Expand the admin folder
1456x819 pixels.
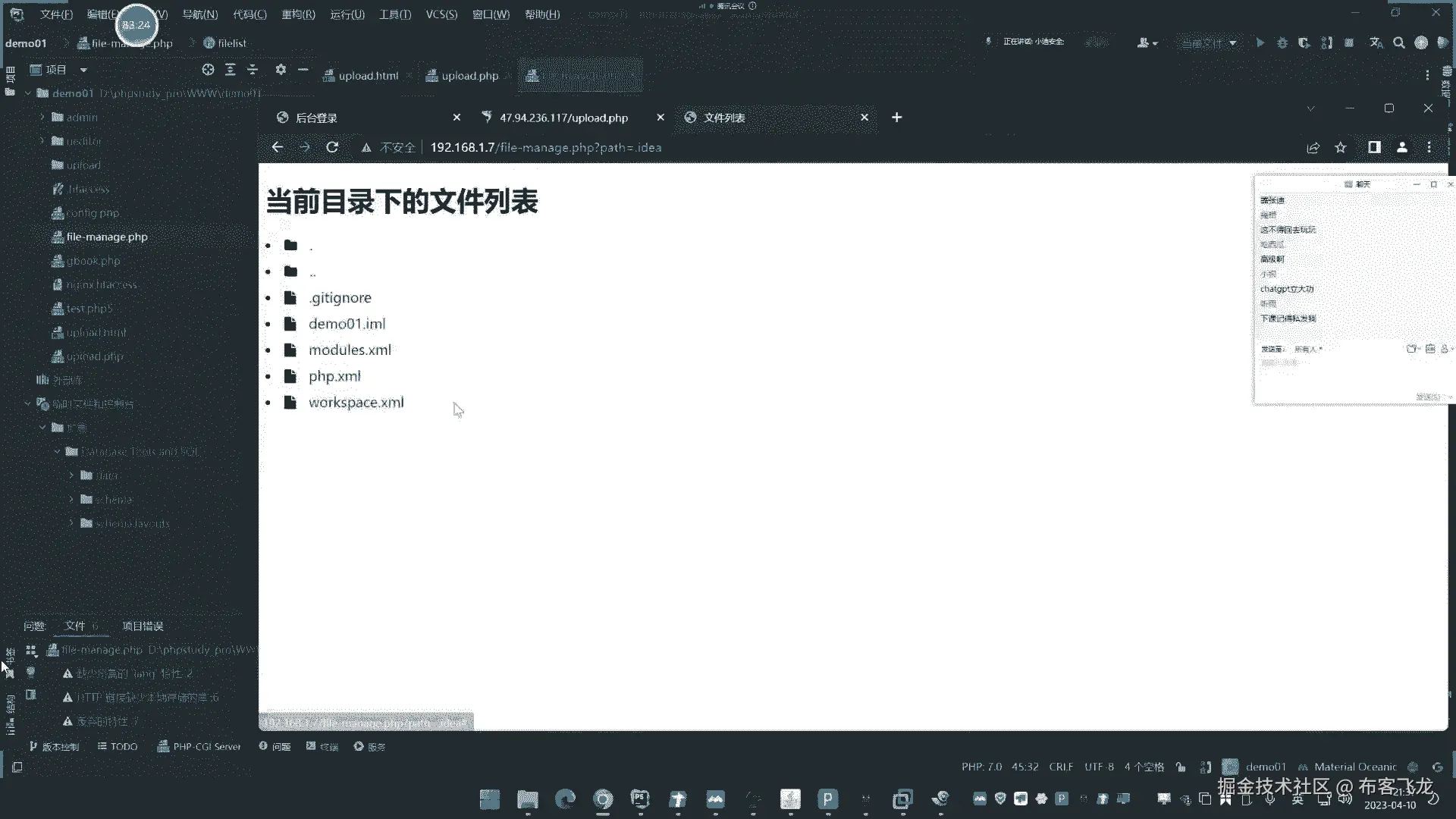(42, 118)
